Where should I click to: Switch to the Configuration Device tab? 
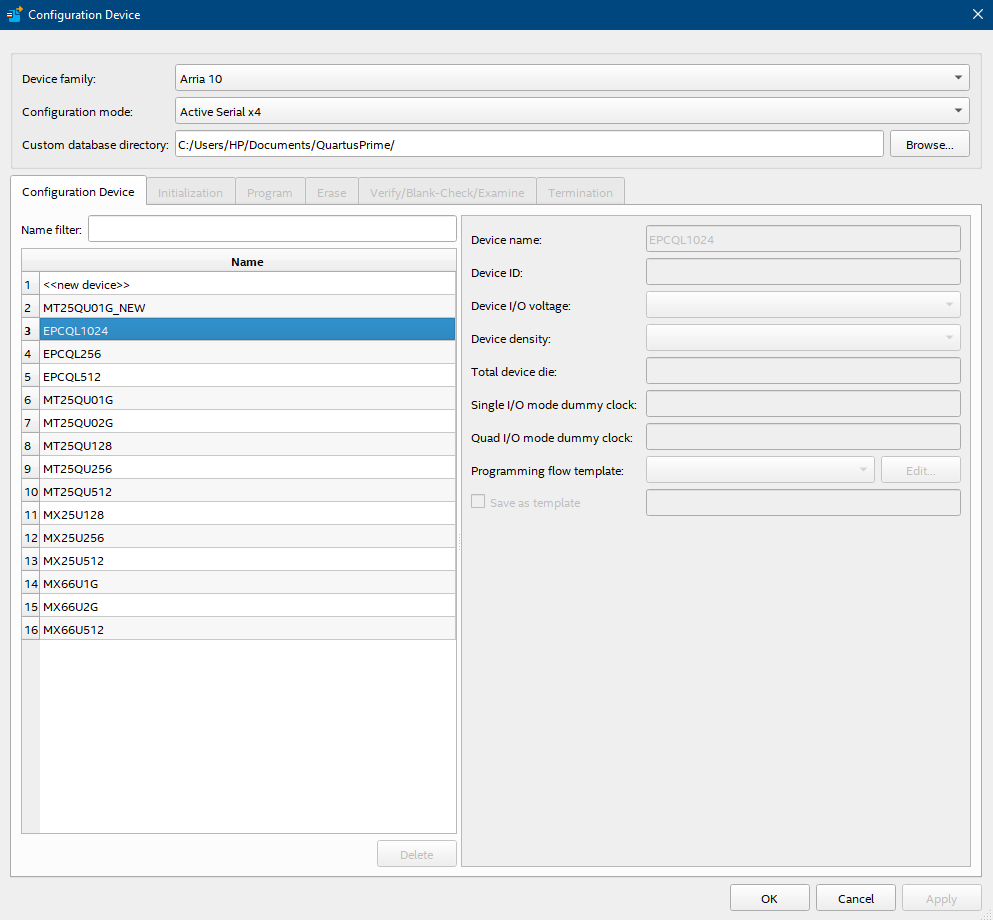pyautogui.click(x=78, y=192)
